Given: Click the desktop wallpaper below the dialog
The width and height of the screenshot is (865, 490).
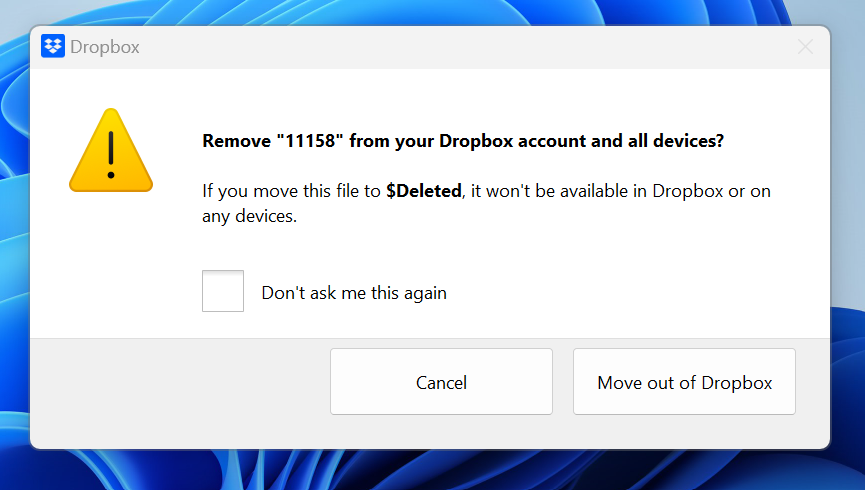Looking at the screenshot, I should (430, 470).
